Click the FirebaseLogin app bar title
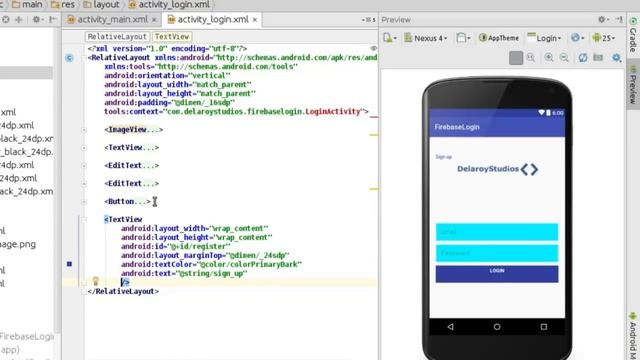The image size is (640, 360). pos(457,127)
